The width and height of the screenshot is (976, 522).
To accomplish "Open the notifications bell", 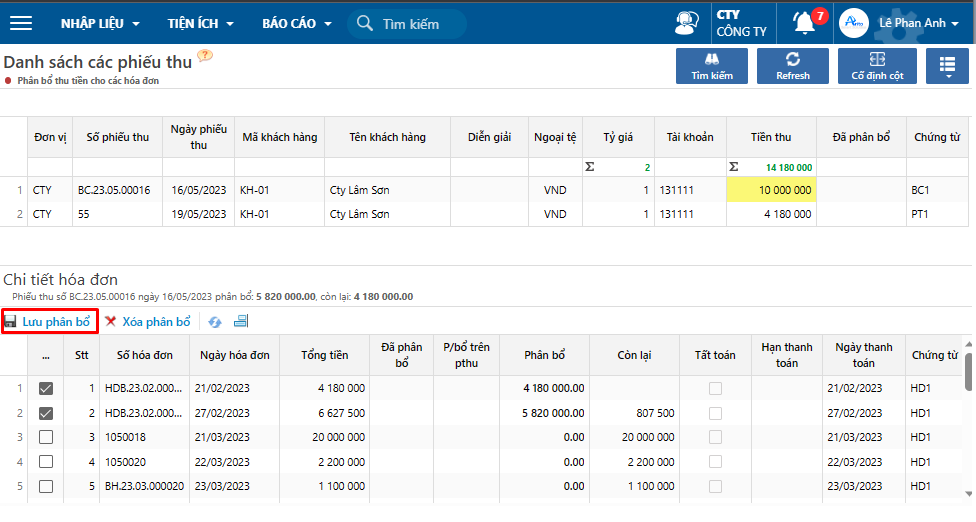I will [x=805, y=22].
